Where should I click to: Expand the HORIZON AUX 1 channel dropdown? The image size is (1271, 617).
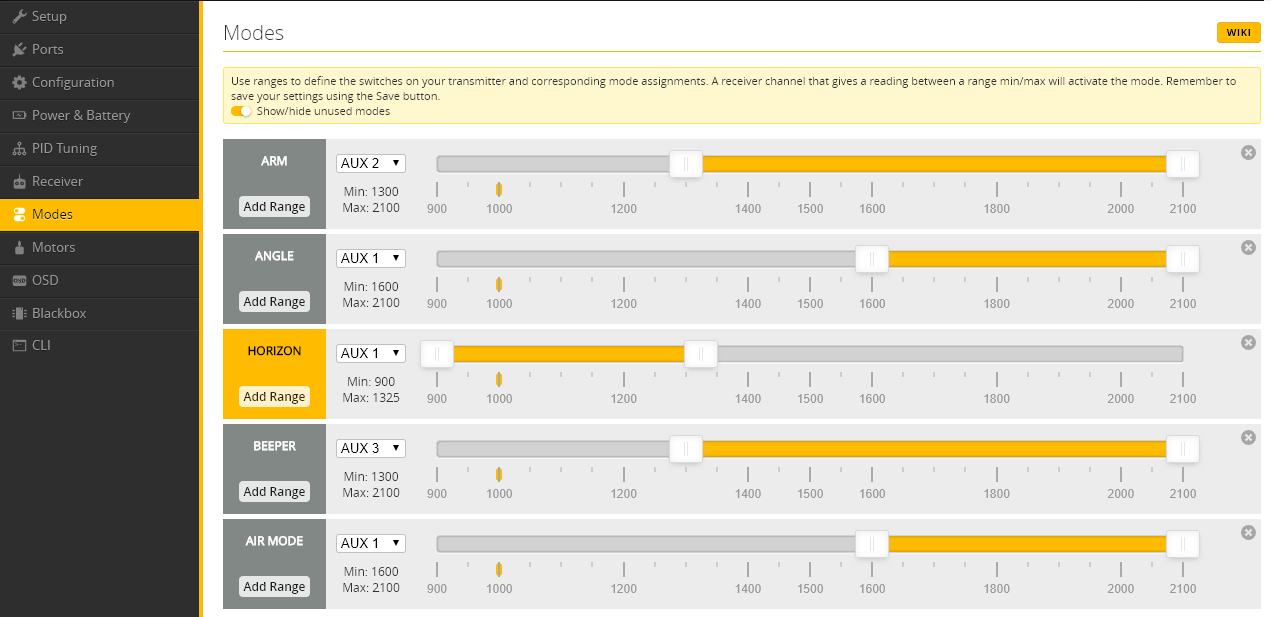[x=370, y=353]
